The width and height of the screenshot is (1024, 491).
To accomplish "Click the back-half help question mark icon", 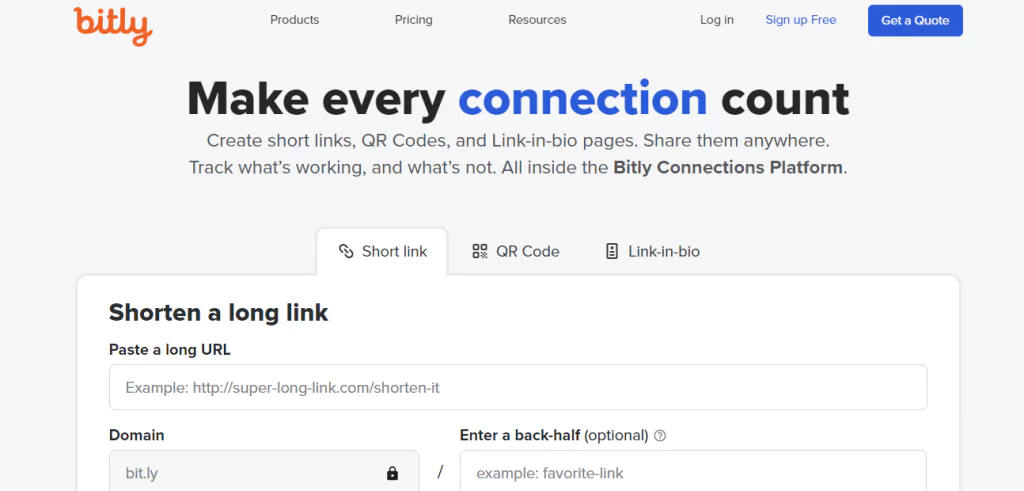I will [660, 436].
